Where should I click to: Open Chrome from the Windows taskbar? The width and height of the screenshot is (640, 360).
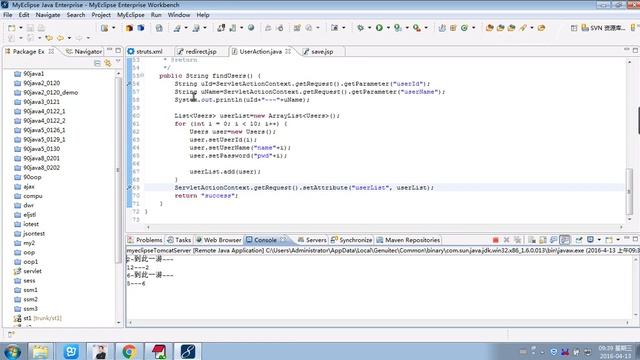click(129, 351)
